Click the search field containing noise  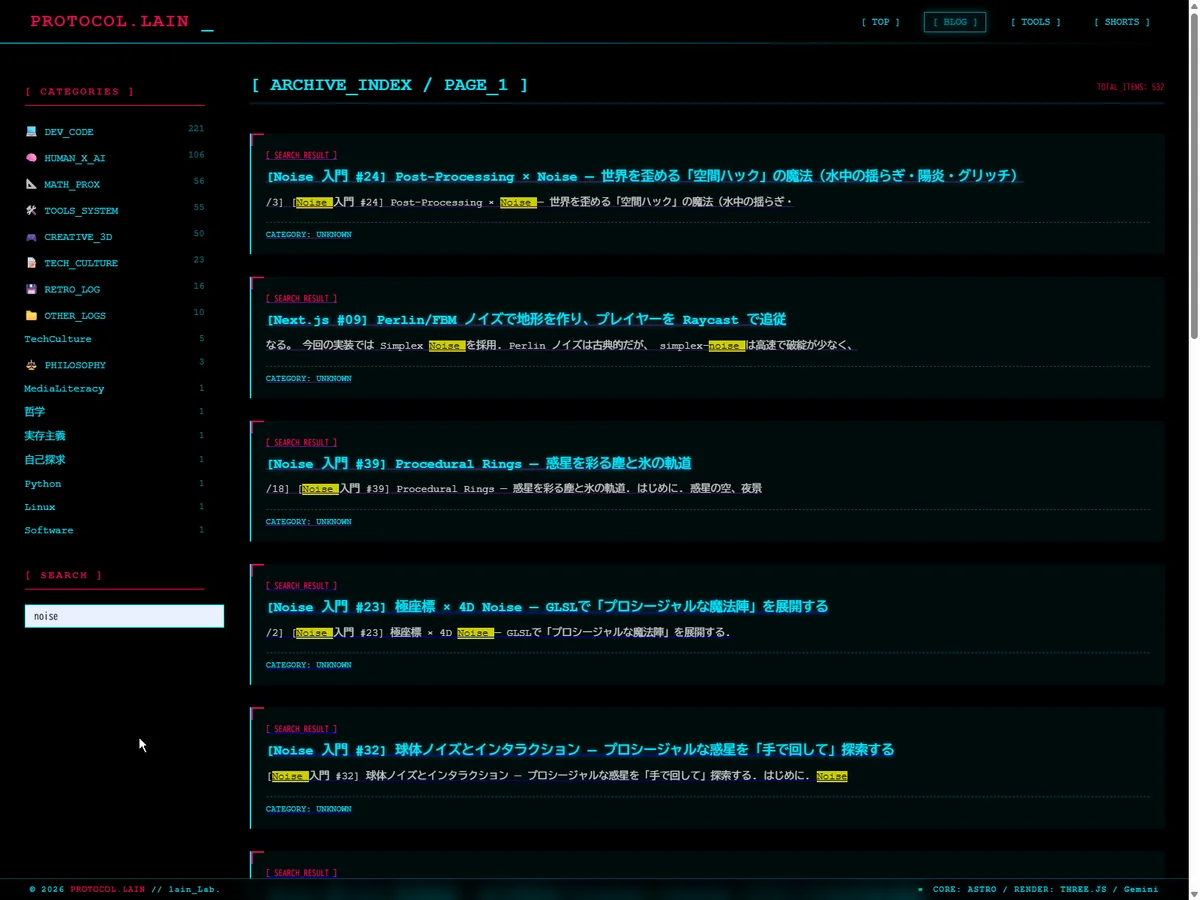(x=124, y=616)
